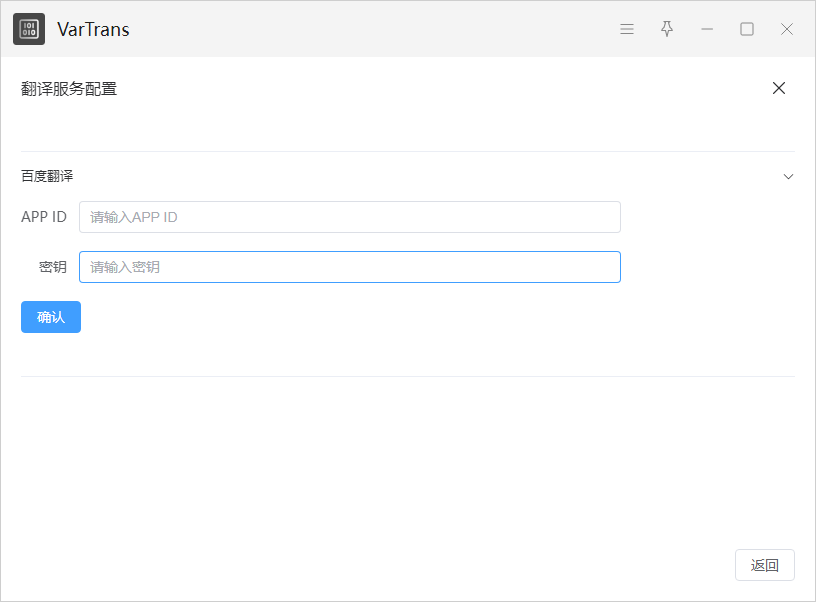Close the 翻译服务配置 panel
816x602 pixels.
click(779, 88)
